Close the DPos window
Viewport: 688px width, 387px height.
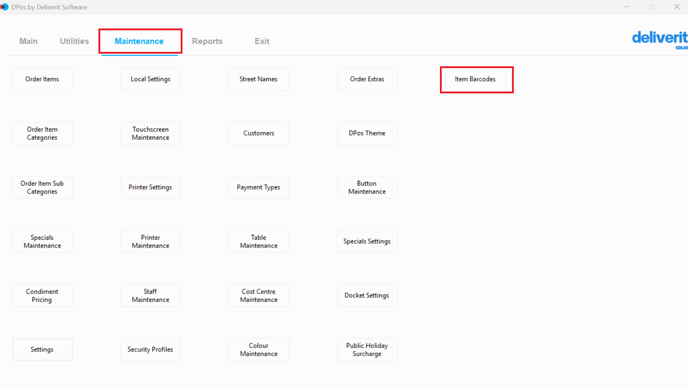(x=677, y=7)
